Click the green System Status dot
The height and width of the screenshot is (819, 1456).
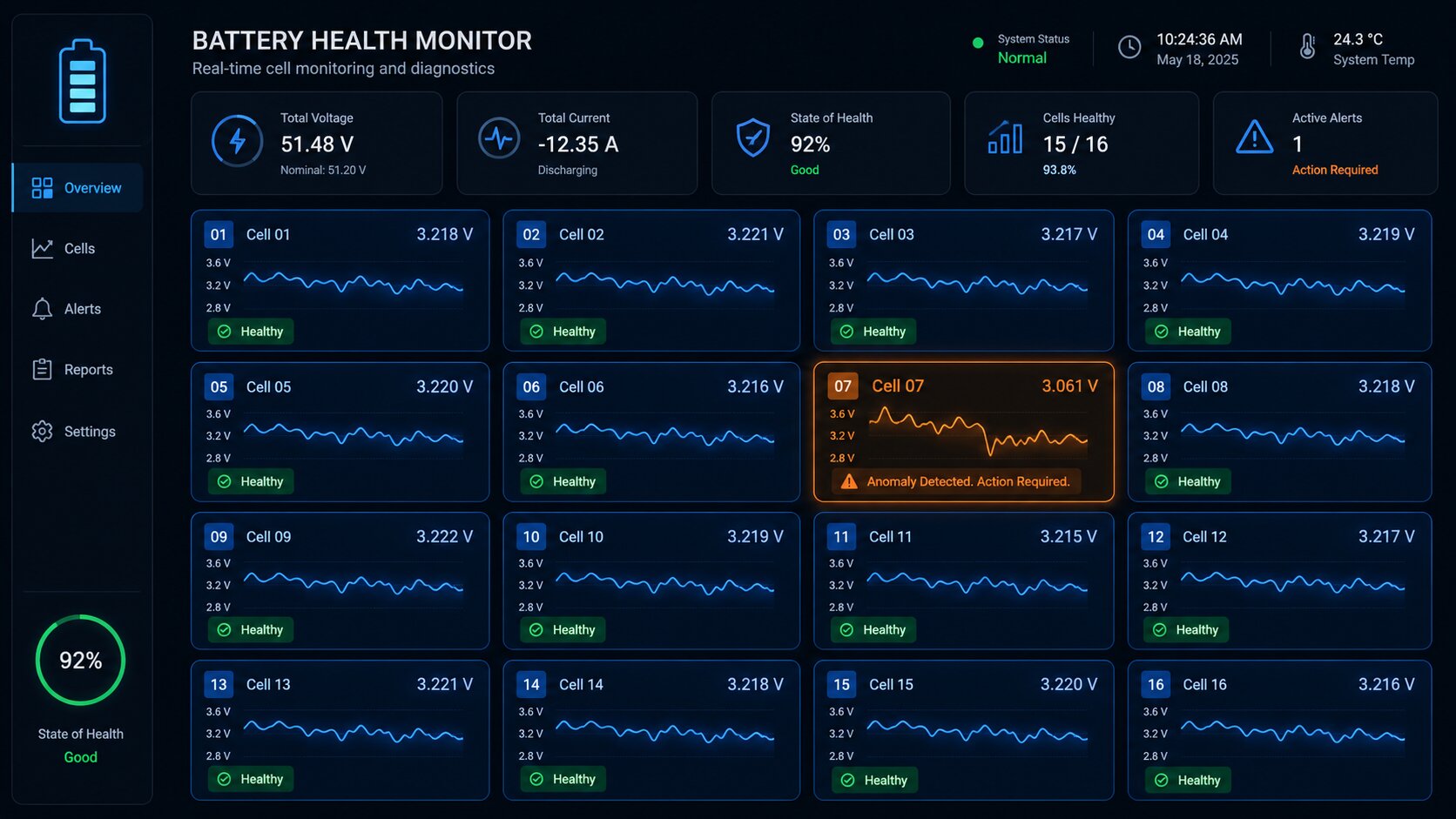(978, 43)
